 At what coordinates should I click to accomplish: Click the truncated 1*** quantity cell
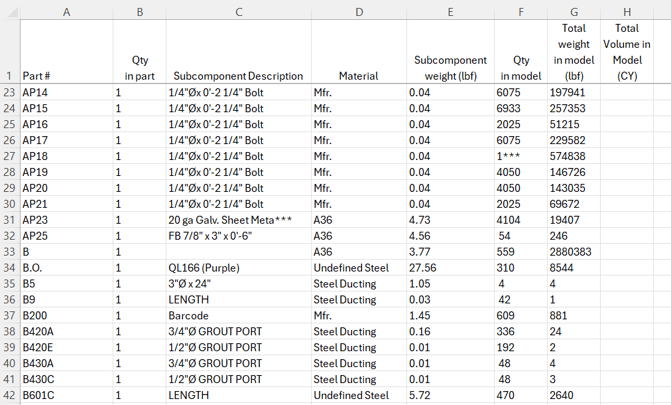(521, 156)
